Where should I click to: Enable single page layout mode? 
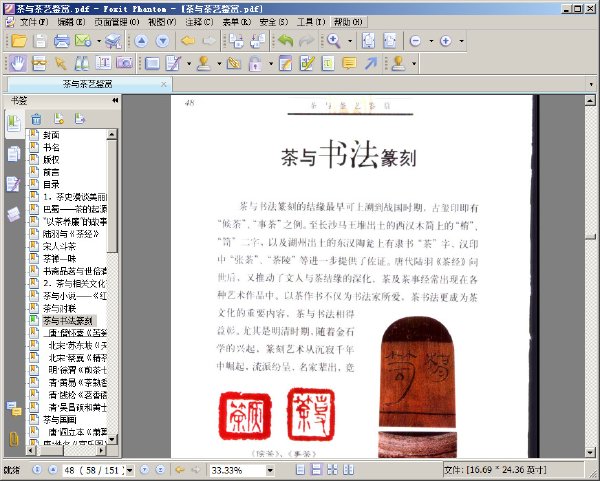point(300,470)
